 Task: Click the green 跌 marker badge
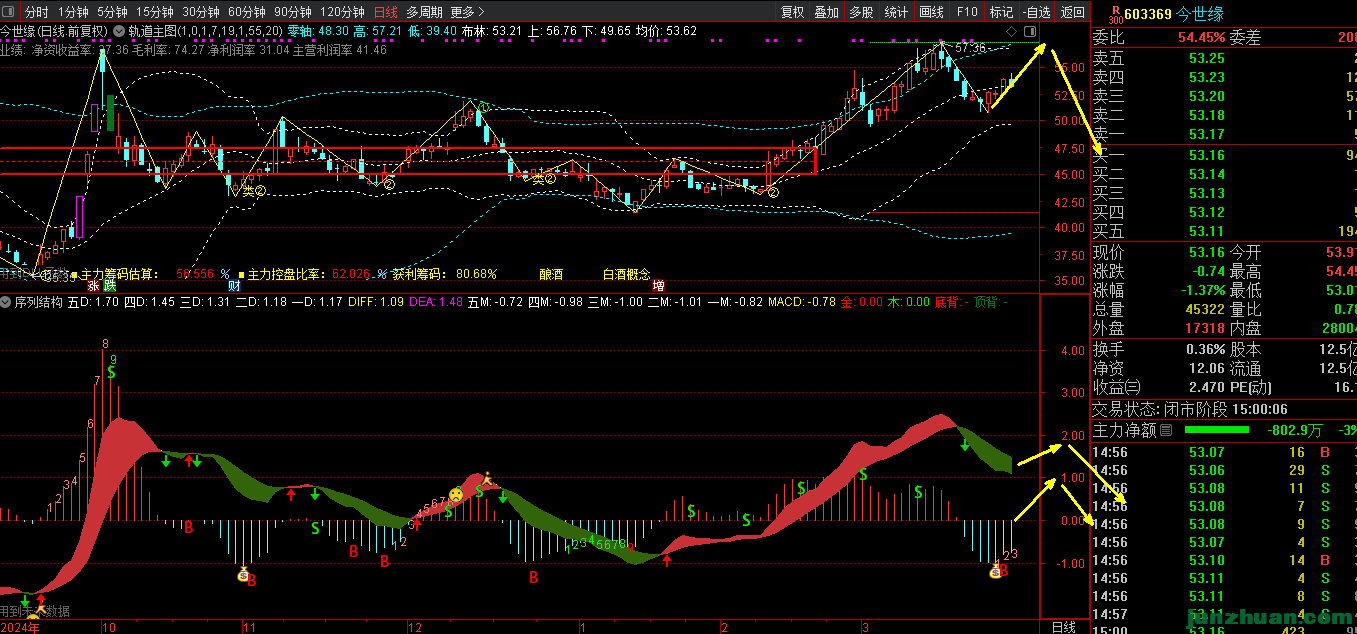(109, 285)
